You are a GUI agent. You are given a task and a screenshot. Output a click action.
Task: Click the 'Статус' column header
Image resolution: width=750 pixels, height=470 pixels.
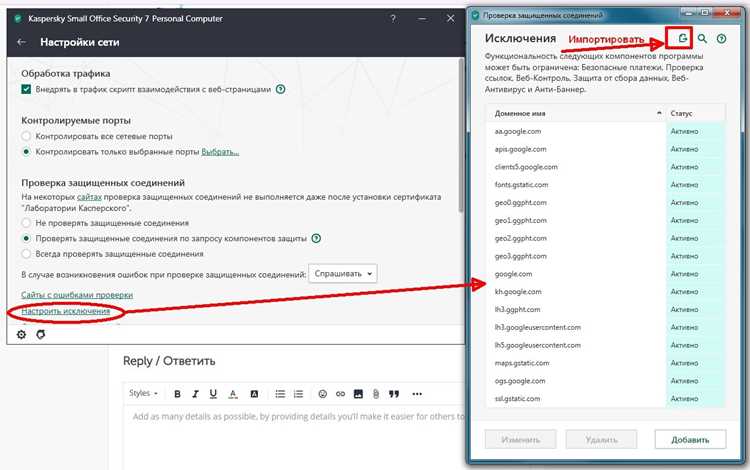coord(695,113)
